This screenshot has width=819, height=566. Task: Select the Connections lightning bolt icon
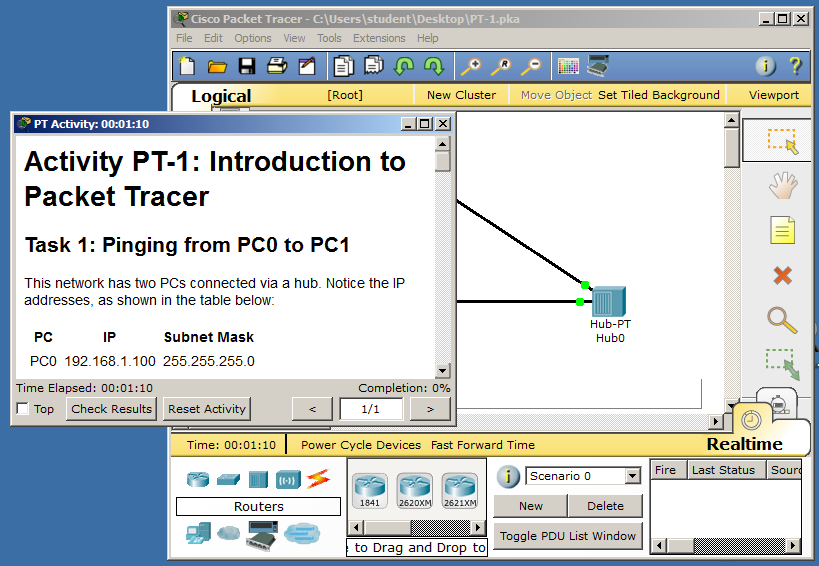tap(318, 479)
